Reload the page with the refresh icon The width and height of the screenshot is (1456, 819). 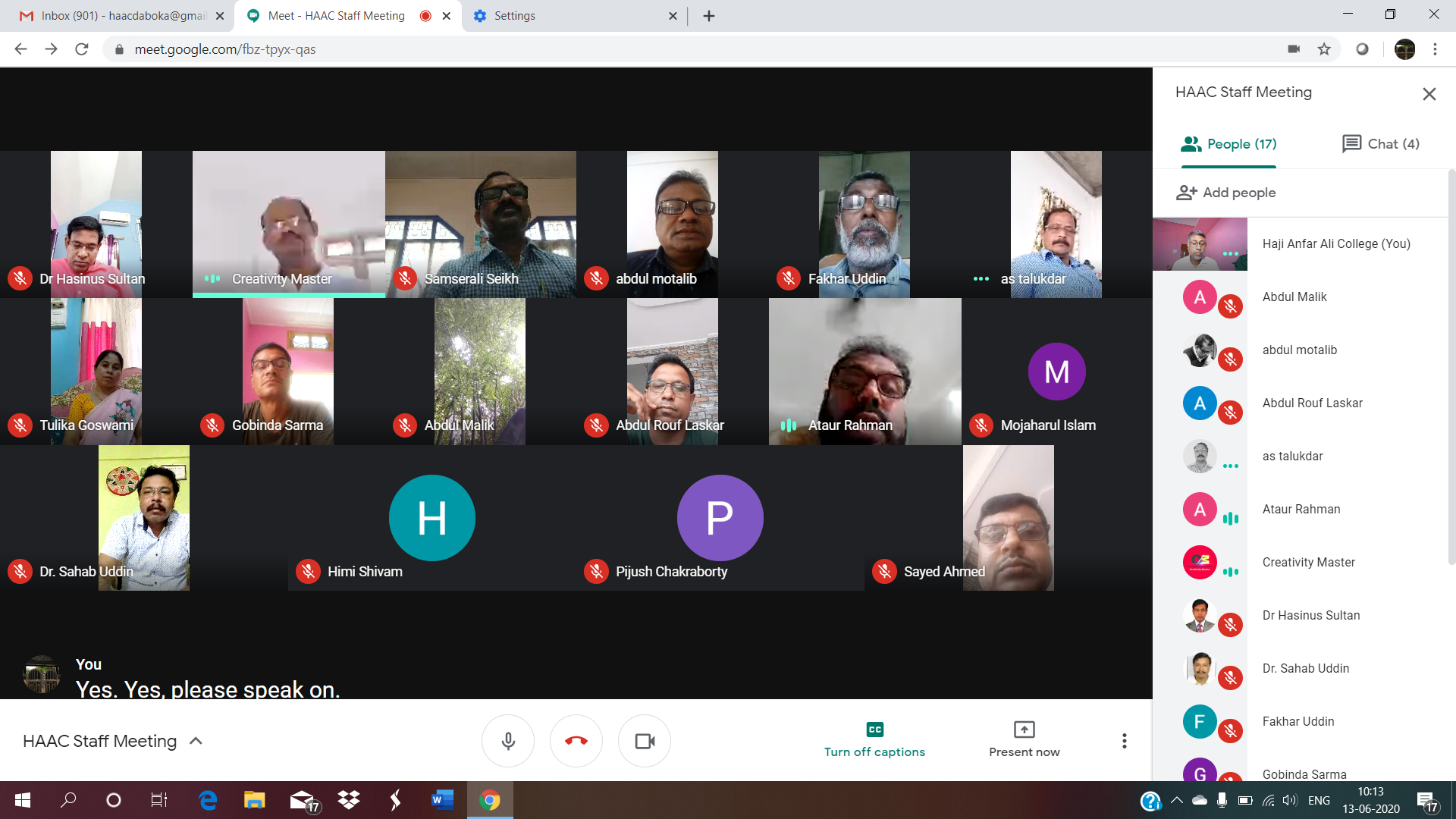(x=82, y=49)
